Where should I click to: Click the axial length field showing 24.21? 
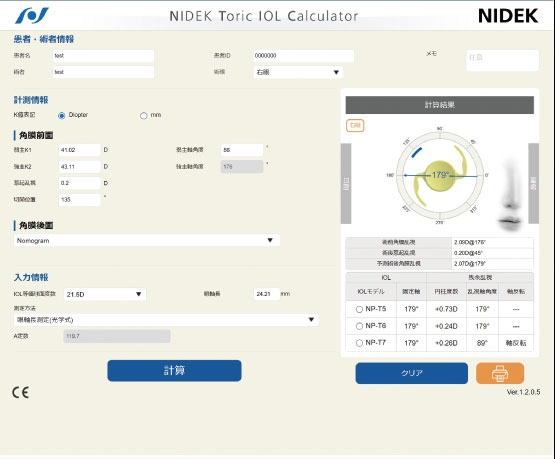click(x=267, y=294)
